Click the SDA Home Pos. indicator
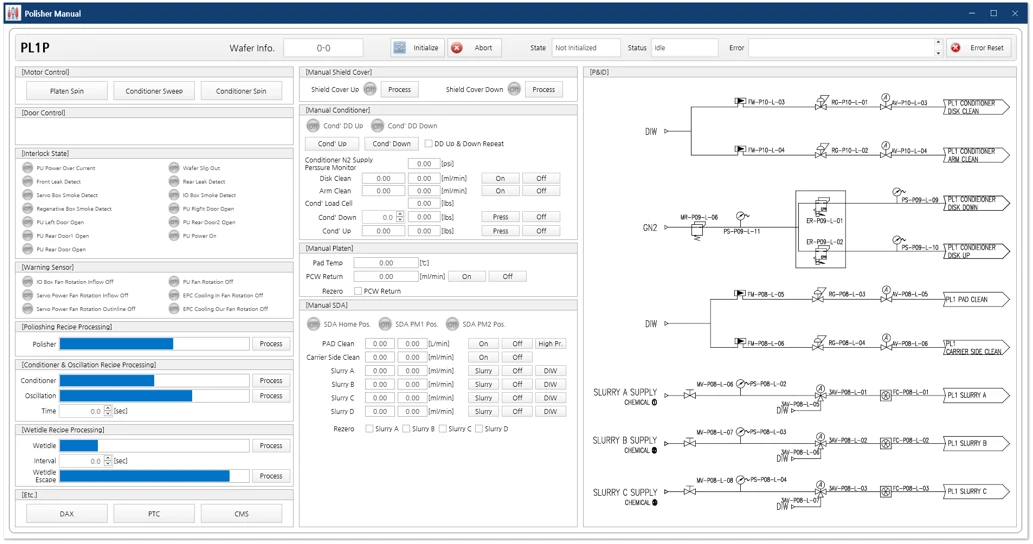Image resolution: width=1033 pixels, height=544 pixels. click(314, 324)
